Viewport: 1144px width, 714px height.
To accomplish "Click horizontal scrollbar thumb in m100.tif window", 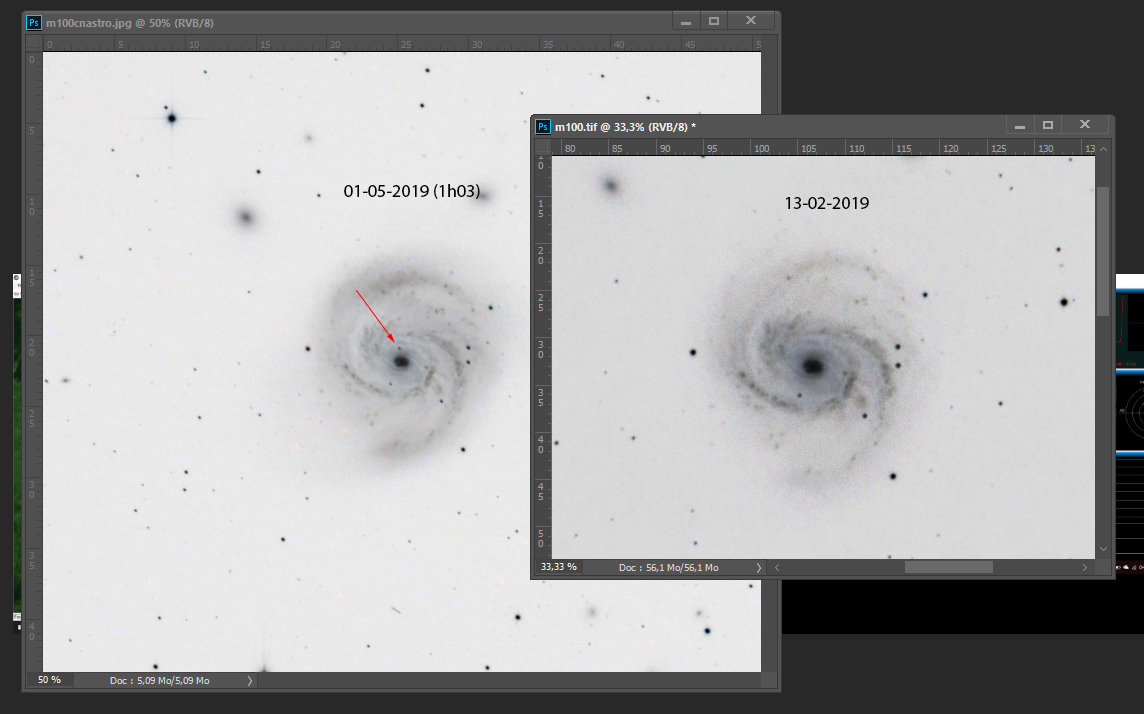I will pyautogui.click(x=948, y=567).
